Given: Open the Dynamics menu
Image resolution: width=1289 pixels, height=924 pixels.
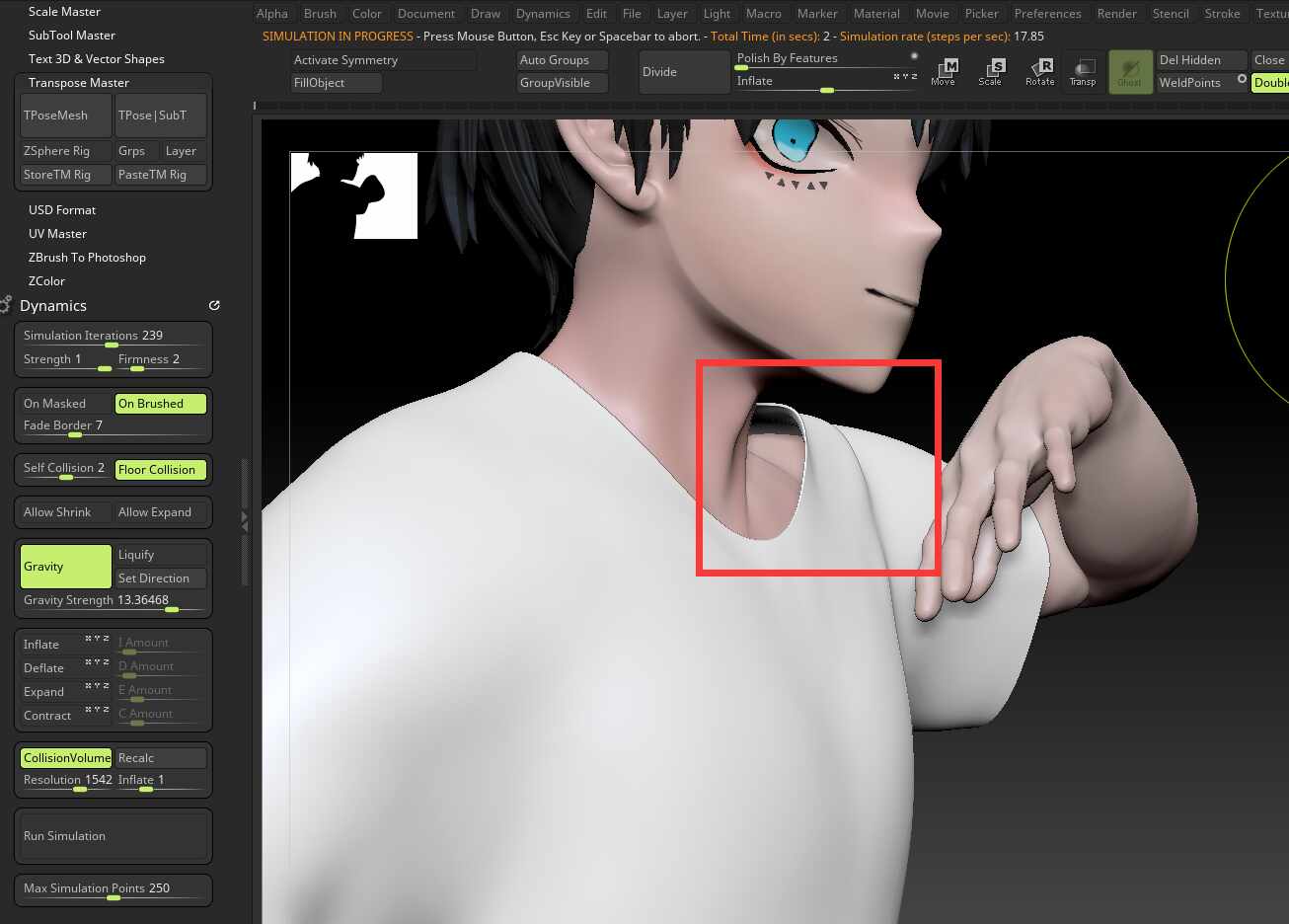Looking at the screenshot, I should 543,13.
